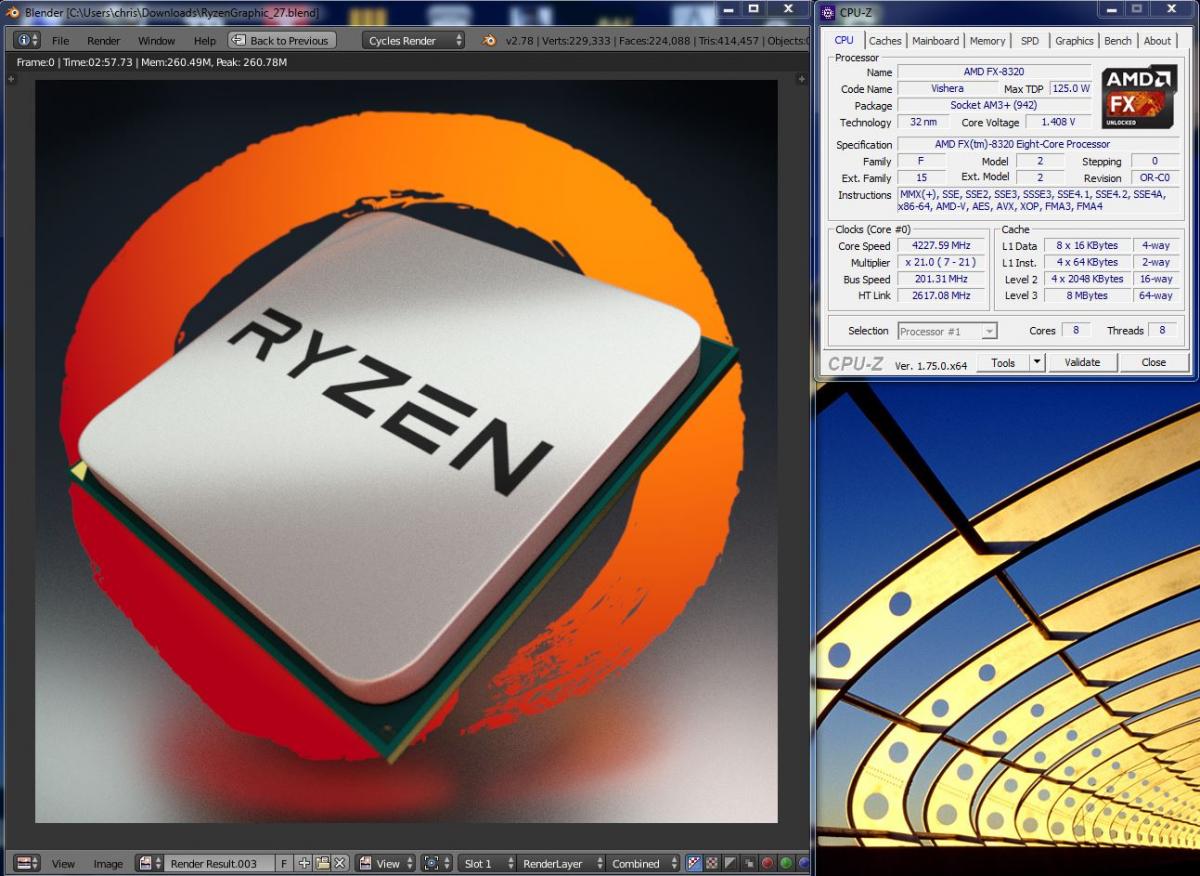Open the Render menu in Blender
The height and width of the screenshot is (876, 1200).
click(104, 41)
